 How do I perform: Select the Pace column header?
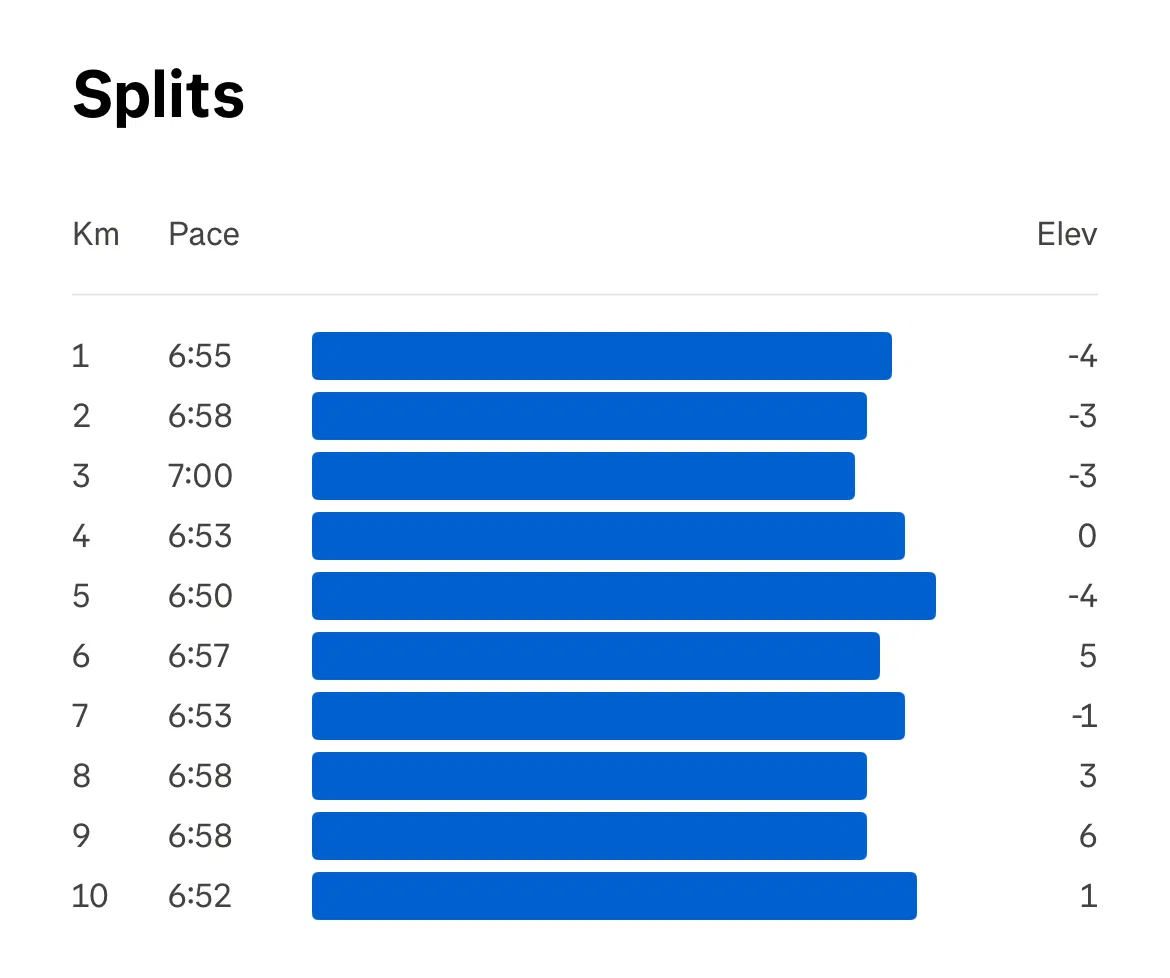[204, 234]
